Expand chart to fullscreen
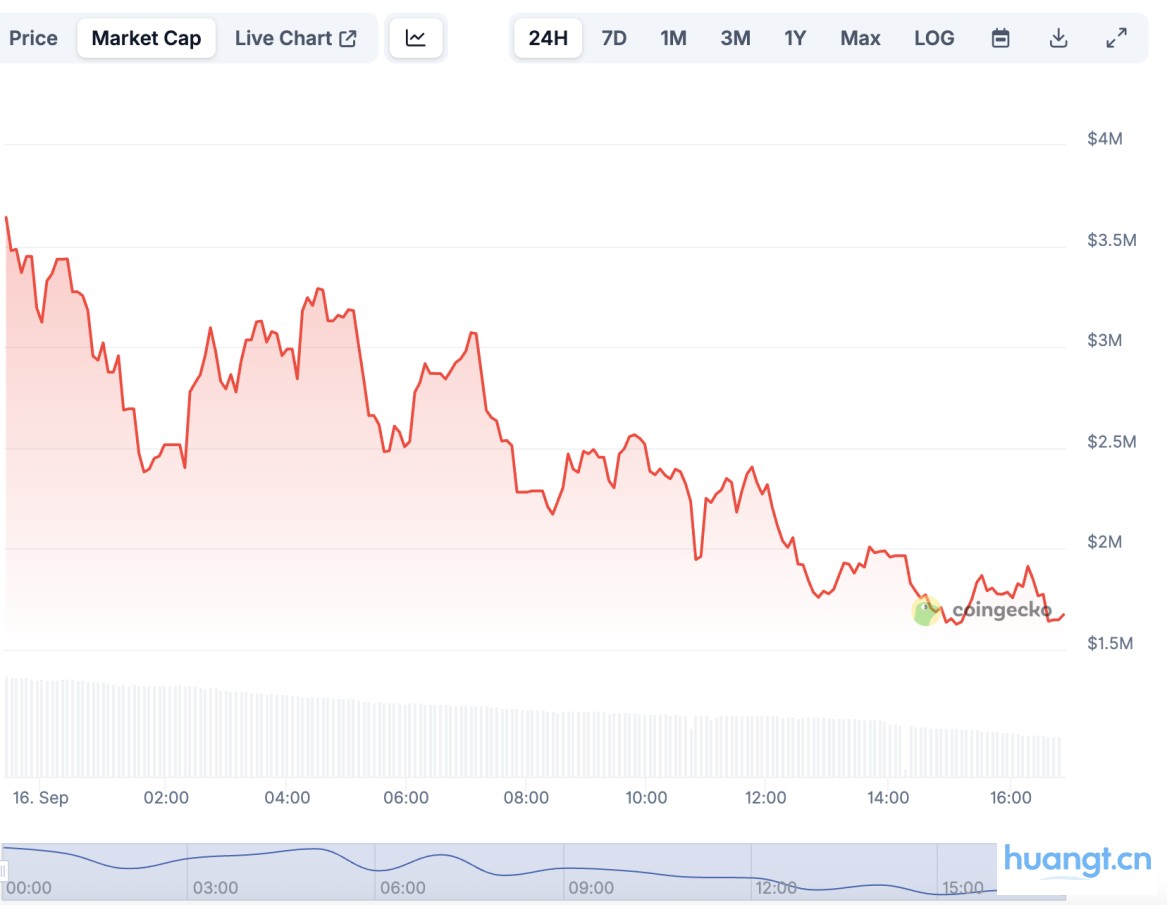 1116,38
